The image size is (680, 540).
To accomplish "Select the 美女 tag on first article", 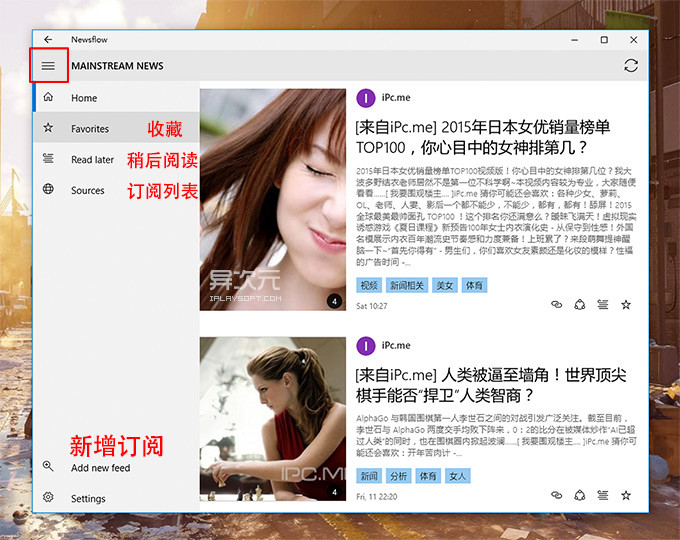I will coord(444,285).
